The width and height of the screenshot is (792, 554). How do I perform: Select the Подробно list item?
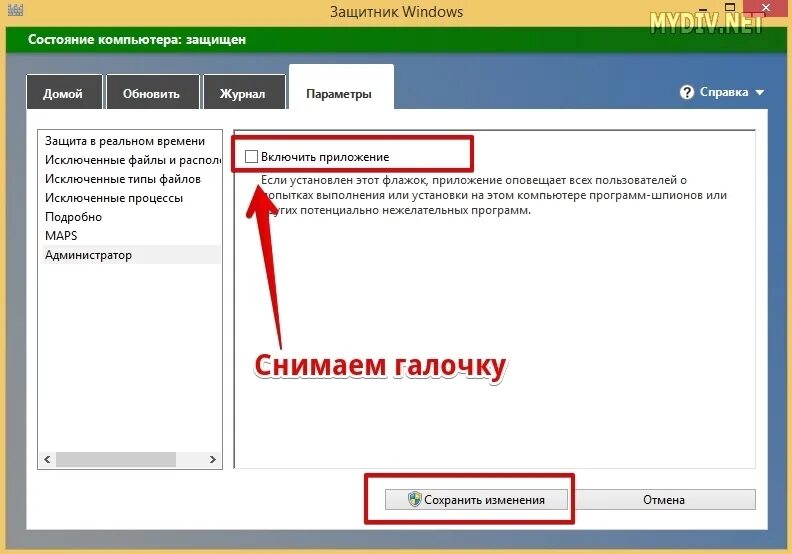(130, 217)
